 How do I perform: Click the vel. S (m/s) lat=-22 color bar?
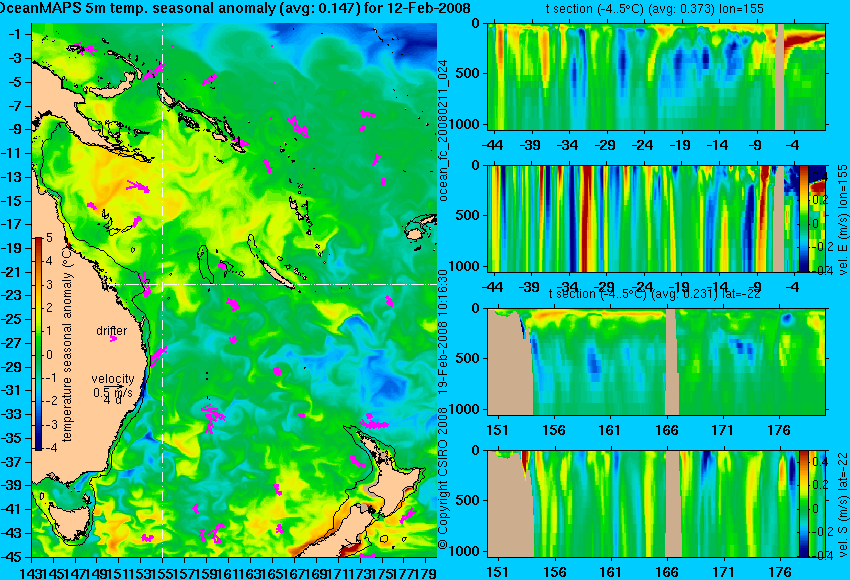point(803,504)
